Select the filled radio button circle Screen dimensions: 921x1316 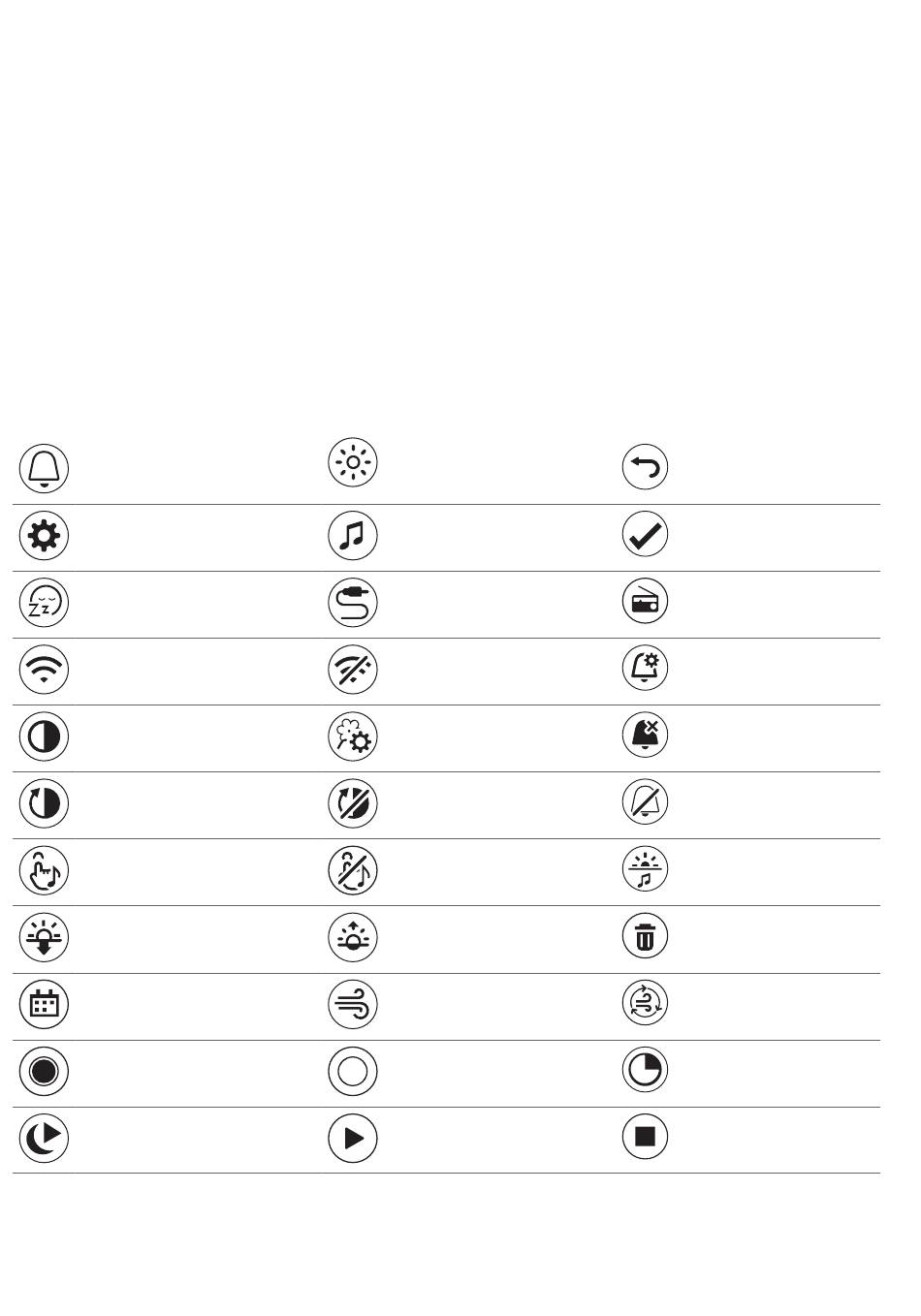[x=44, y=1072]
